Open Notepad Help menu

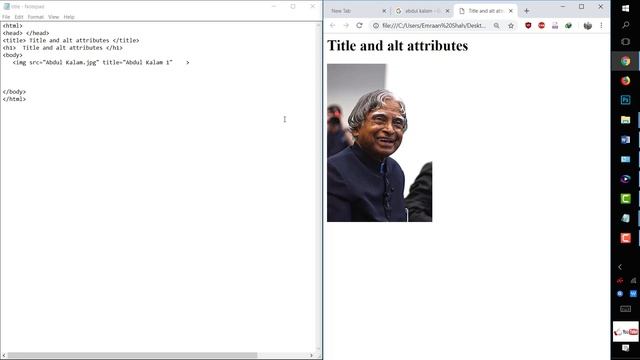coord(69,17)
